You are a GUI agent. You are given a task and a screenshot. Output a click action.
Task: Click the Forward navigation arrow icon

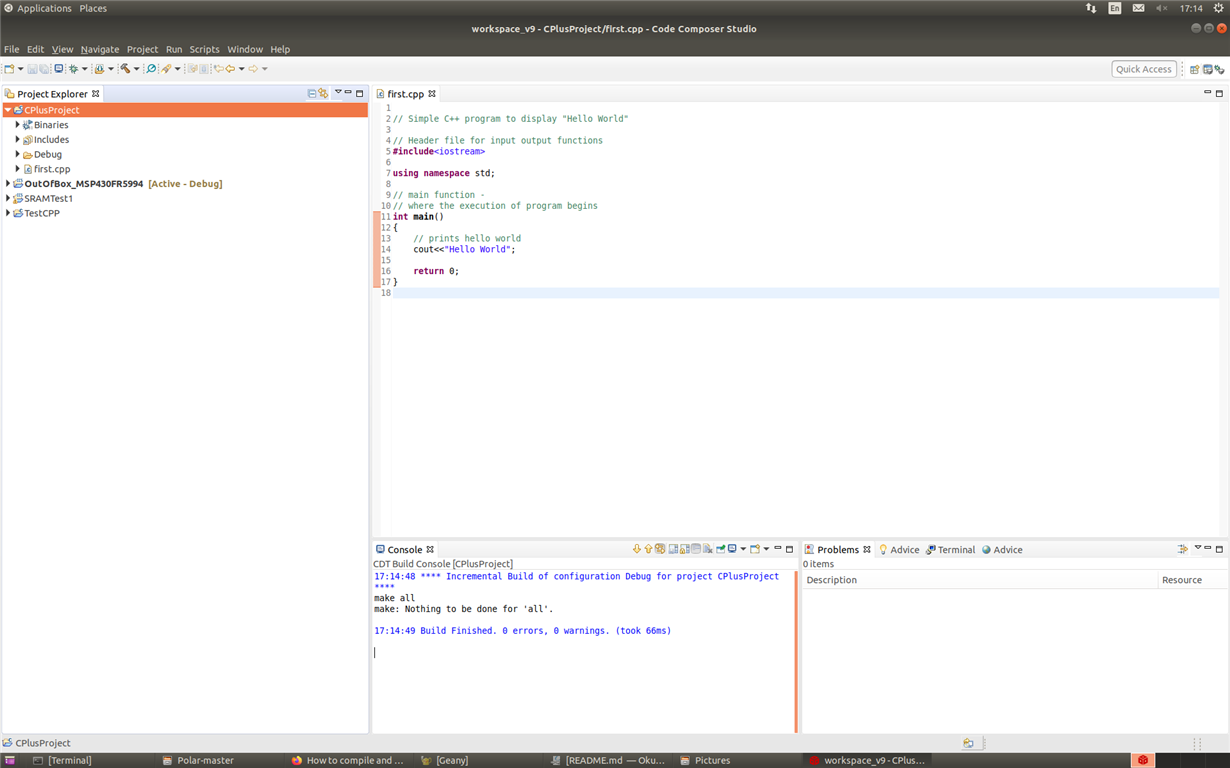tap(253, 69)
